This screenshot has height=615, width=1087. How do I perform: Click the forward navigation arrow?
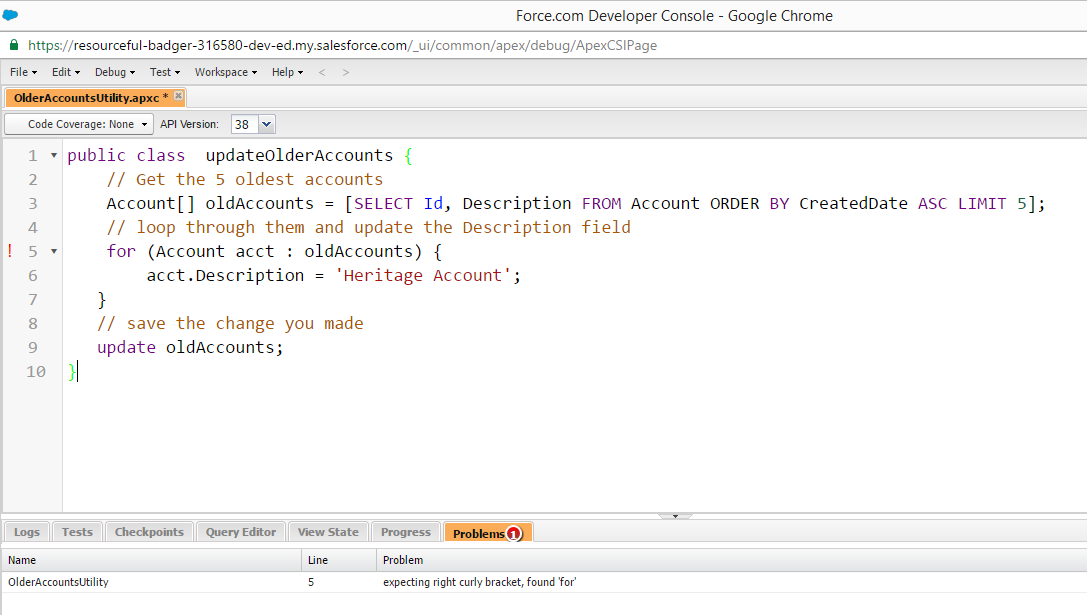[x=346, y=72]
